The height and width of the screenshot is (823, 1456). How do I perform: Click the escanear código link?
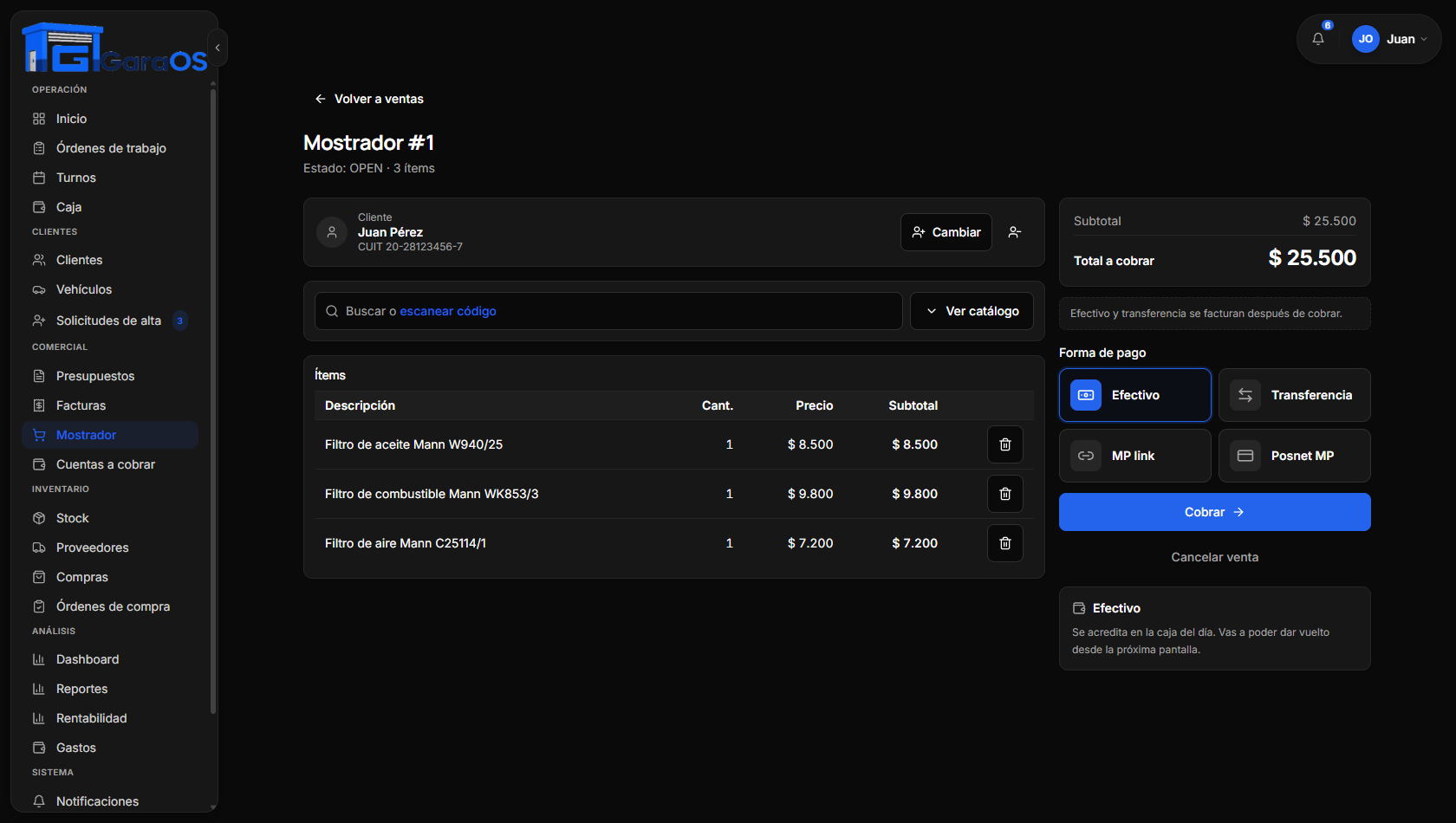448,311
